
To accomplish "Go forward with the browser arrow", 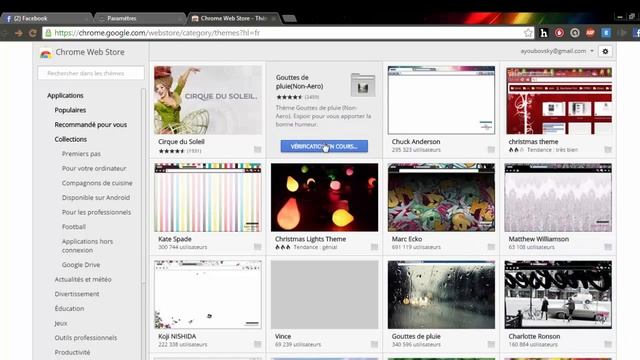I will coord(19,33).
